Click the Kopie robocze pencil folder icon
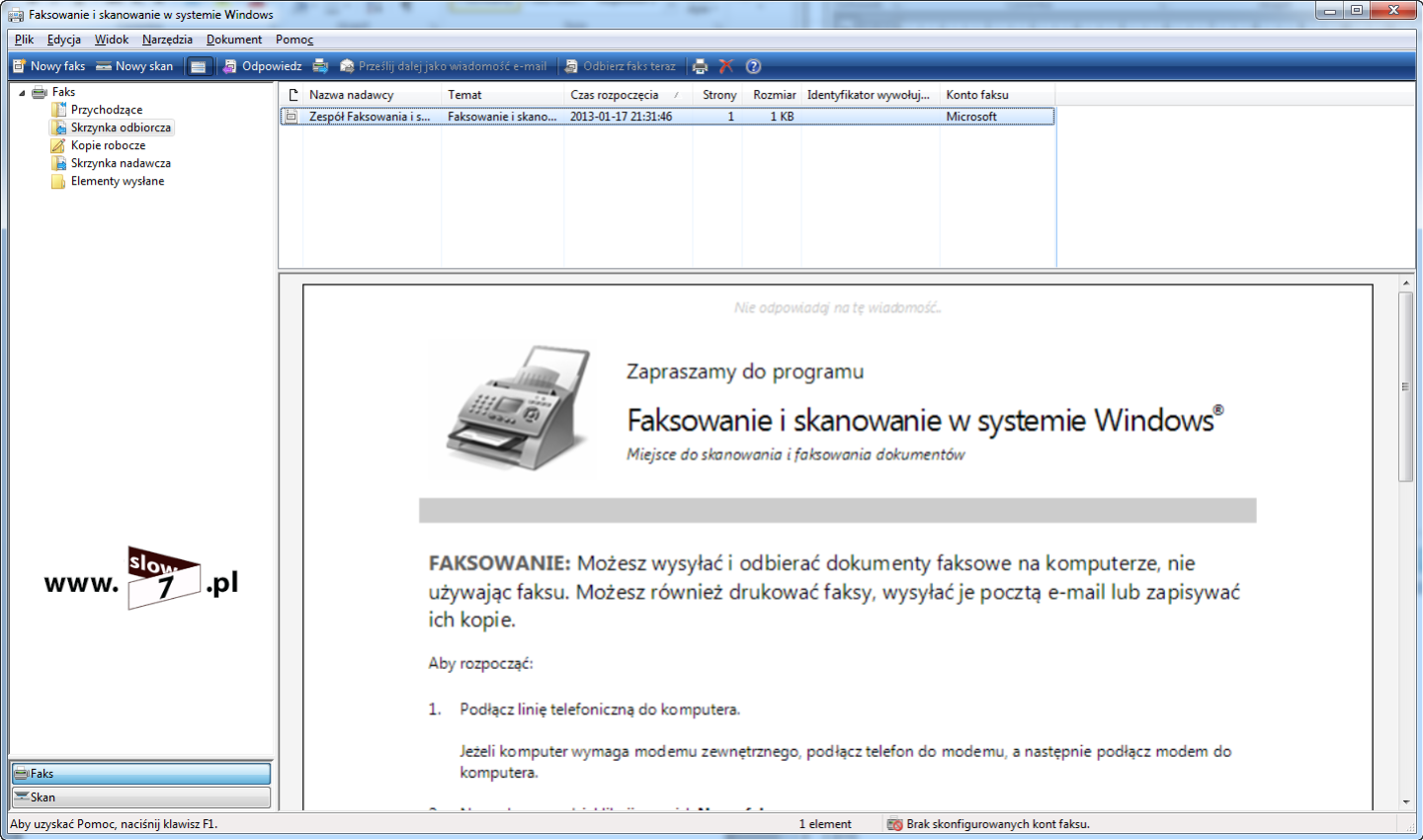The height and width of the screenshot is (840, 1423). [x=58, y=145]
